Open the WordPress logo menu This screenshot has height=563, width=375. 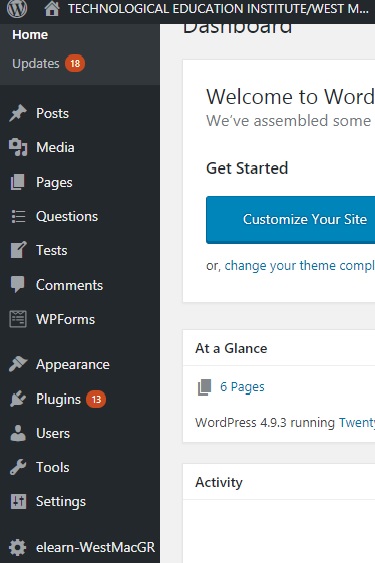[17, 9]
